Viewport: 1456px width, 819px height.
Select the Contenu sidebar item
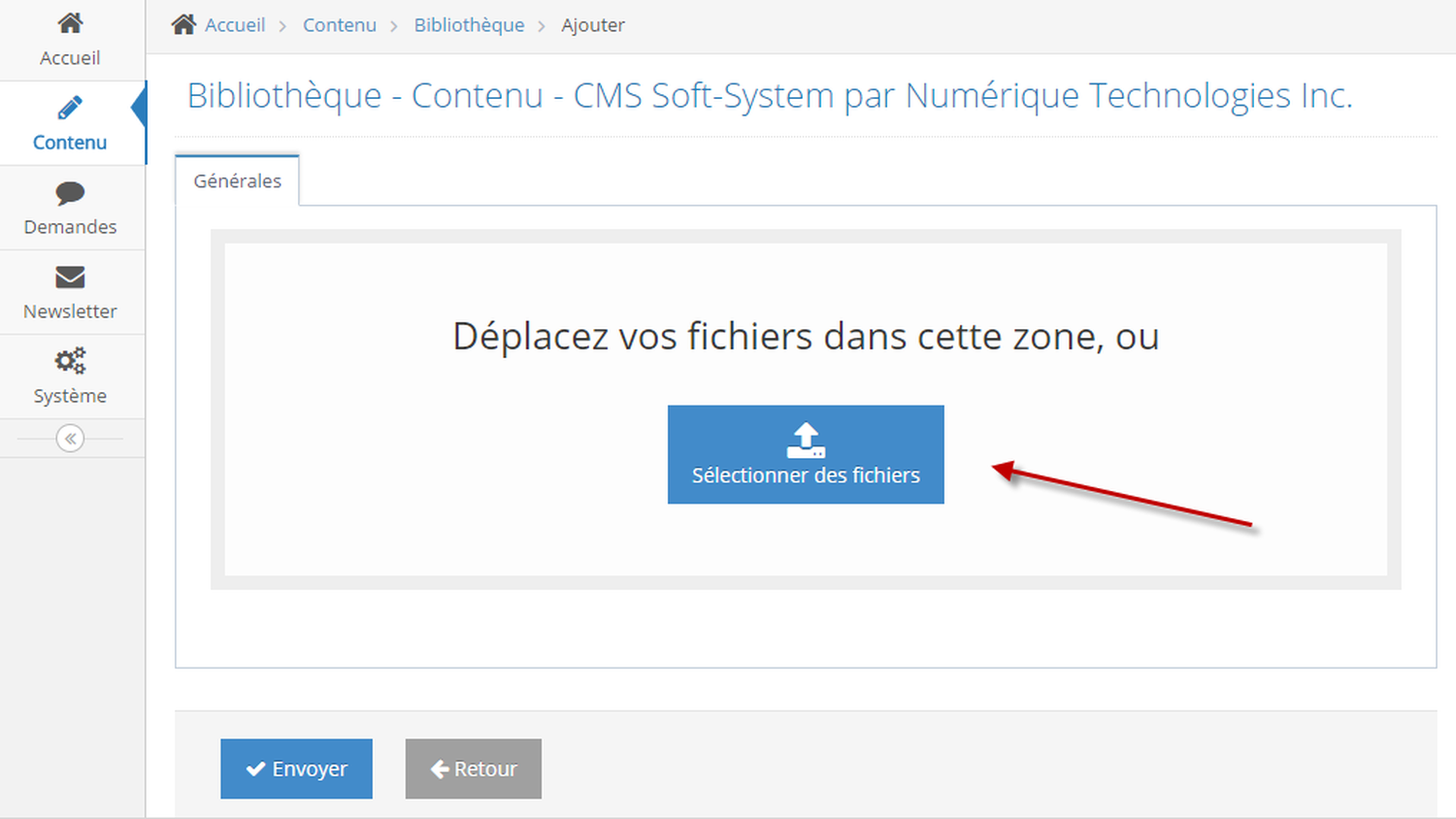click(72, 123)
